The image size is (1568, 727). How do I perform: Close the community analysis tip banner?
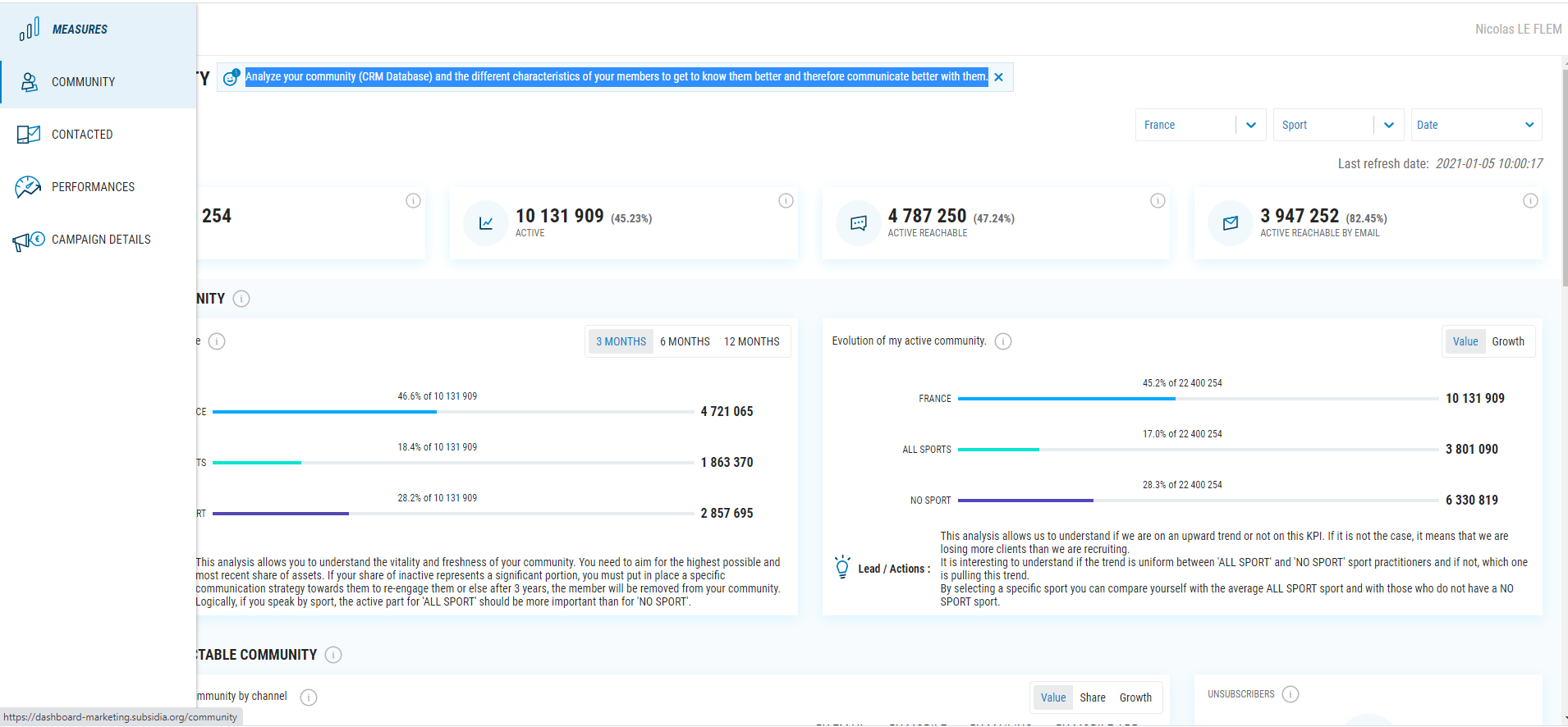[999, 77]
